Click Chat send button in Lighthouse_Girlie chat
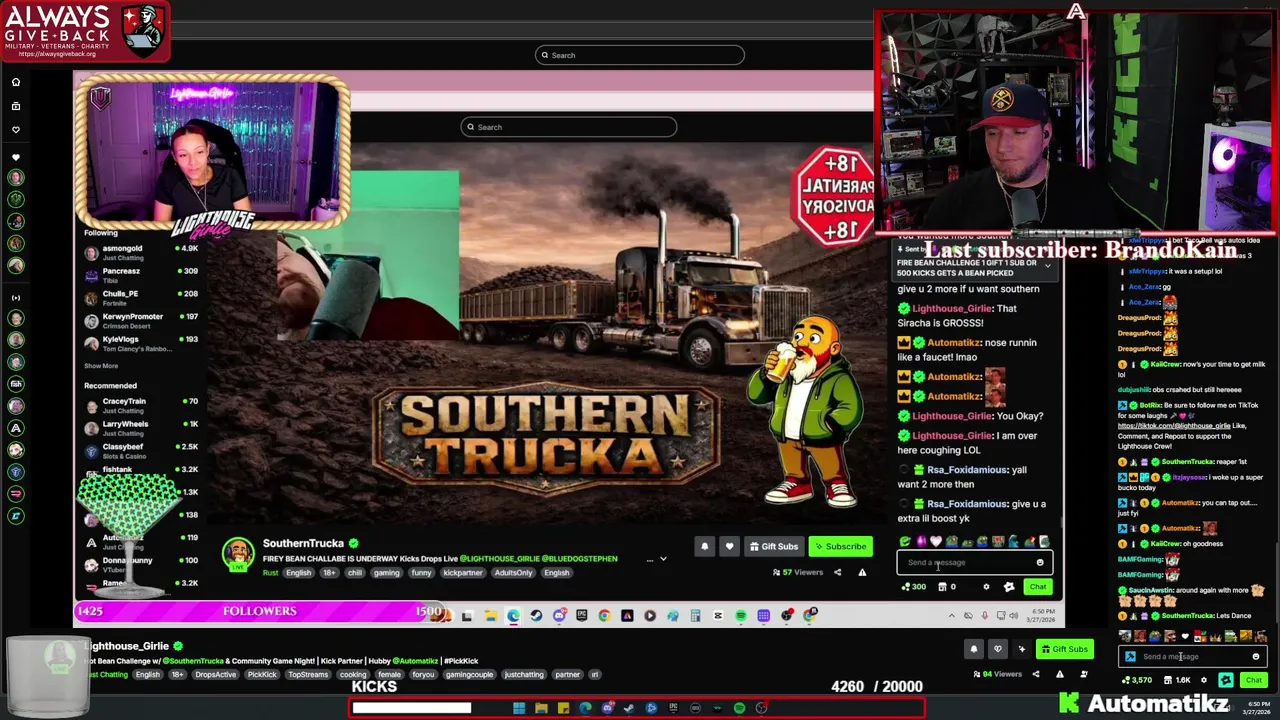This screenshot has width=1280, height=720. click(x=1254, y=680)
